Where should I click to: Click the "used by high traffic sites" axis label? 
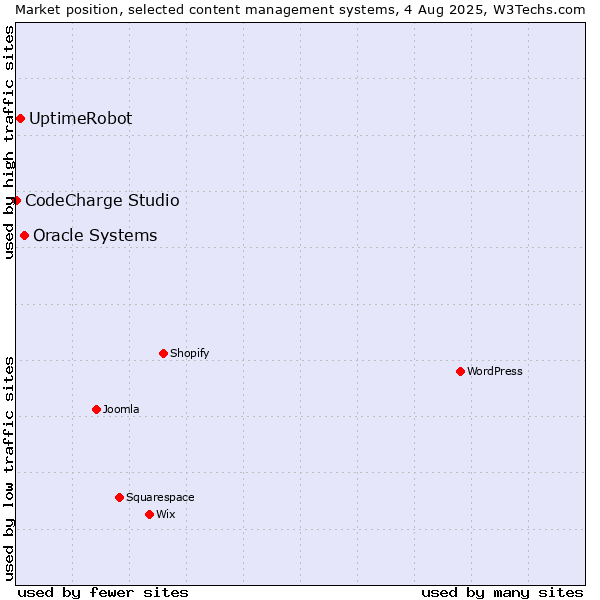8,142
